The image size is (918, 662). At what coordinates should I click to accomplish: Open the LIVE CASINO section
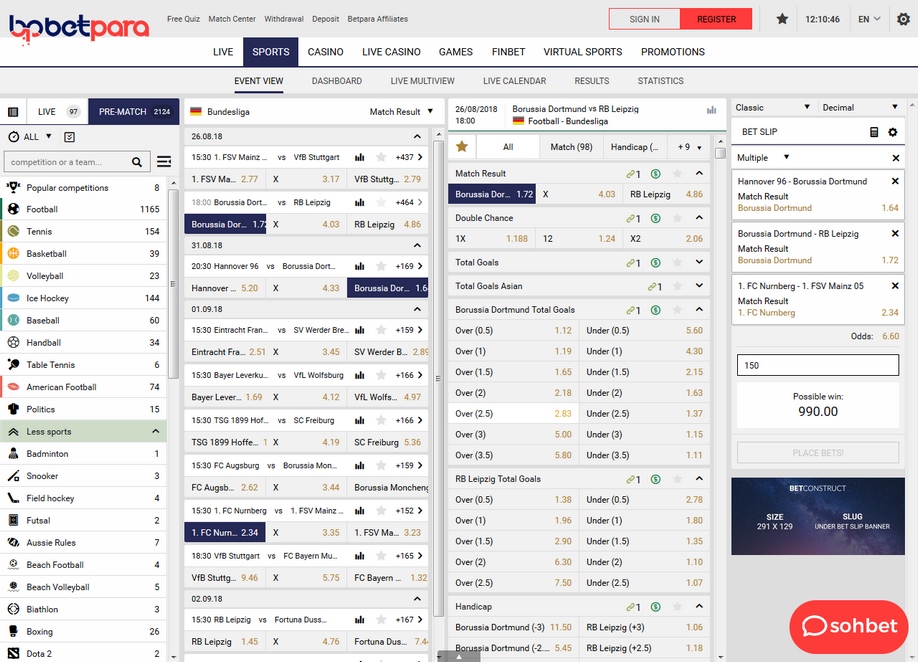(391, 52)
